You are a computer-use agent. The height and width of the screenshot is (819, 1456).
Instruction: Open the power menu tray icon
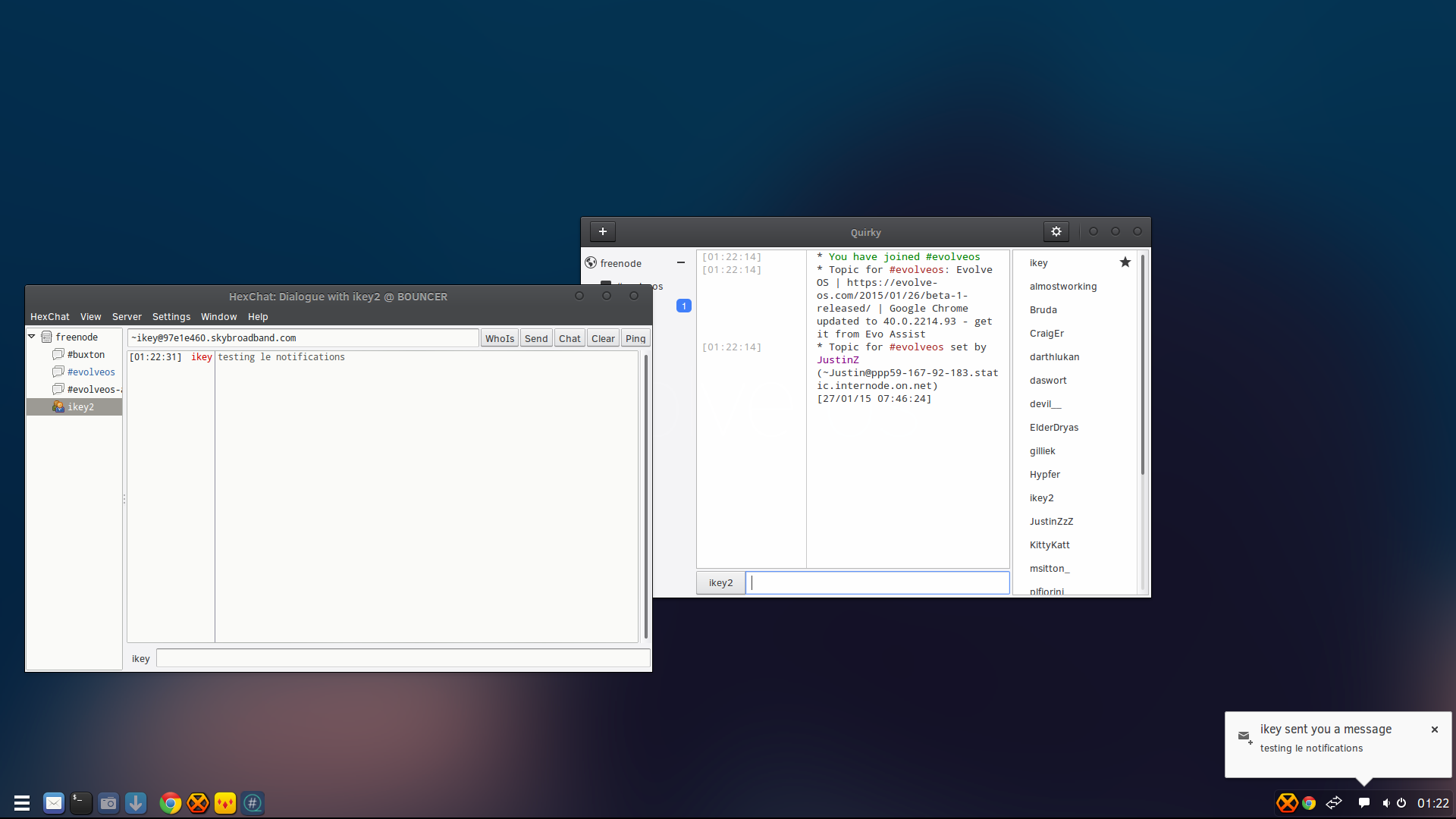click(x=1401, y=803)
